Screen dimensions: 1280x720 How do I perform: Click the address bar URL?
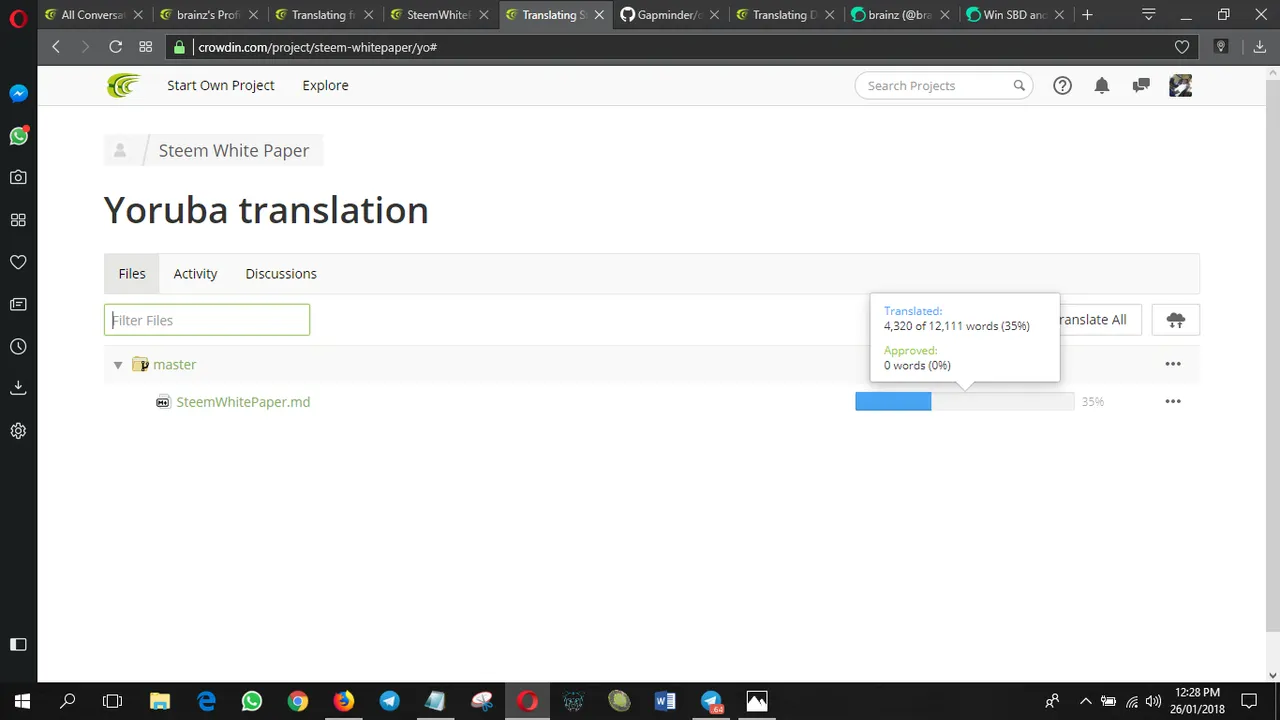point(317,47)
